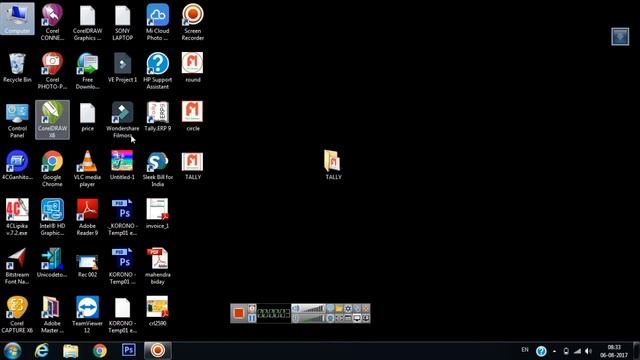Open HP Support Assistant desktop shortcut

tap(158, 71)
